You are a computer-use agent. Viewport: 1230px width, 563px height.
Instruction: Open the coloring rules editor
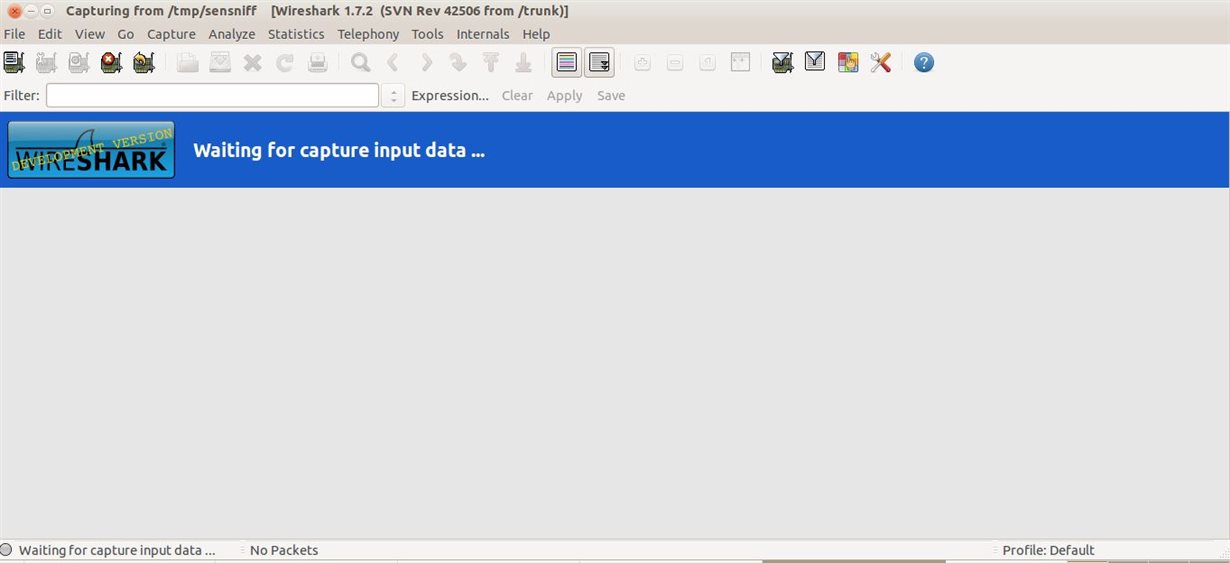[848, 63]
